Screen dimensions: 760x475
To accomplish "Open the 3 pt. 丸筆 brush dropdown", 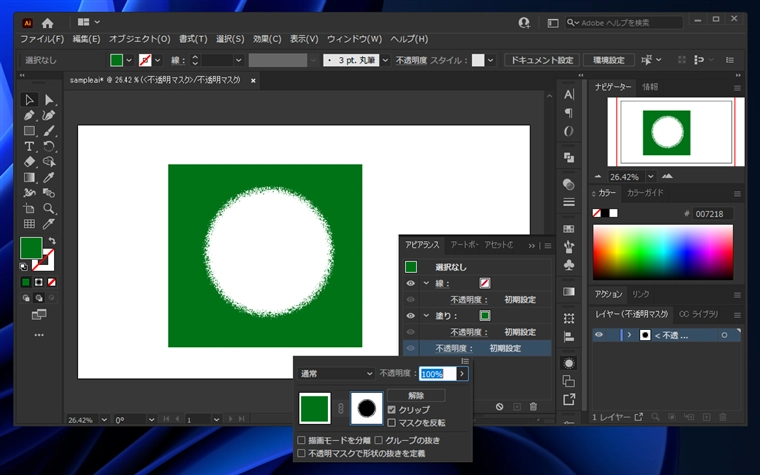I will click(385, 60).
